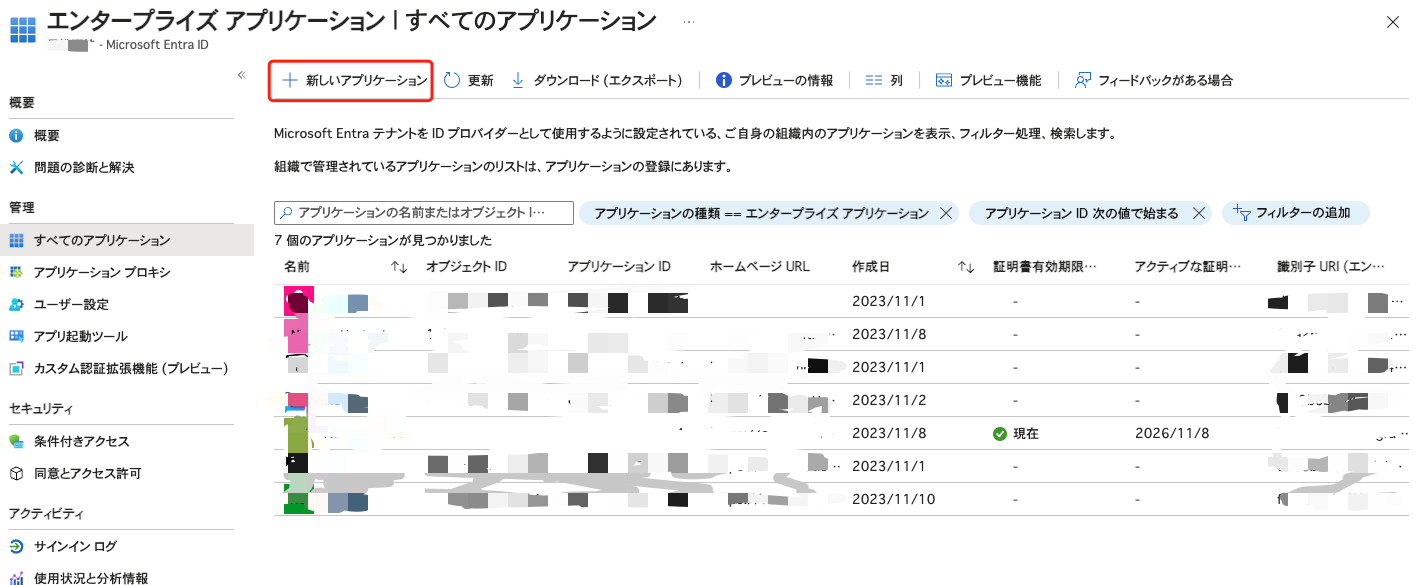Sort by 名前 column arrows
1417x585 pixels.
click(399, 267)
